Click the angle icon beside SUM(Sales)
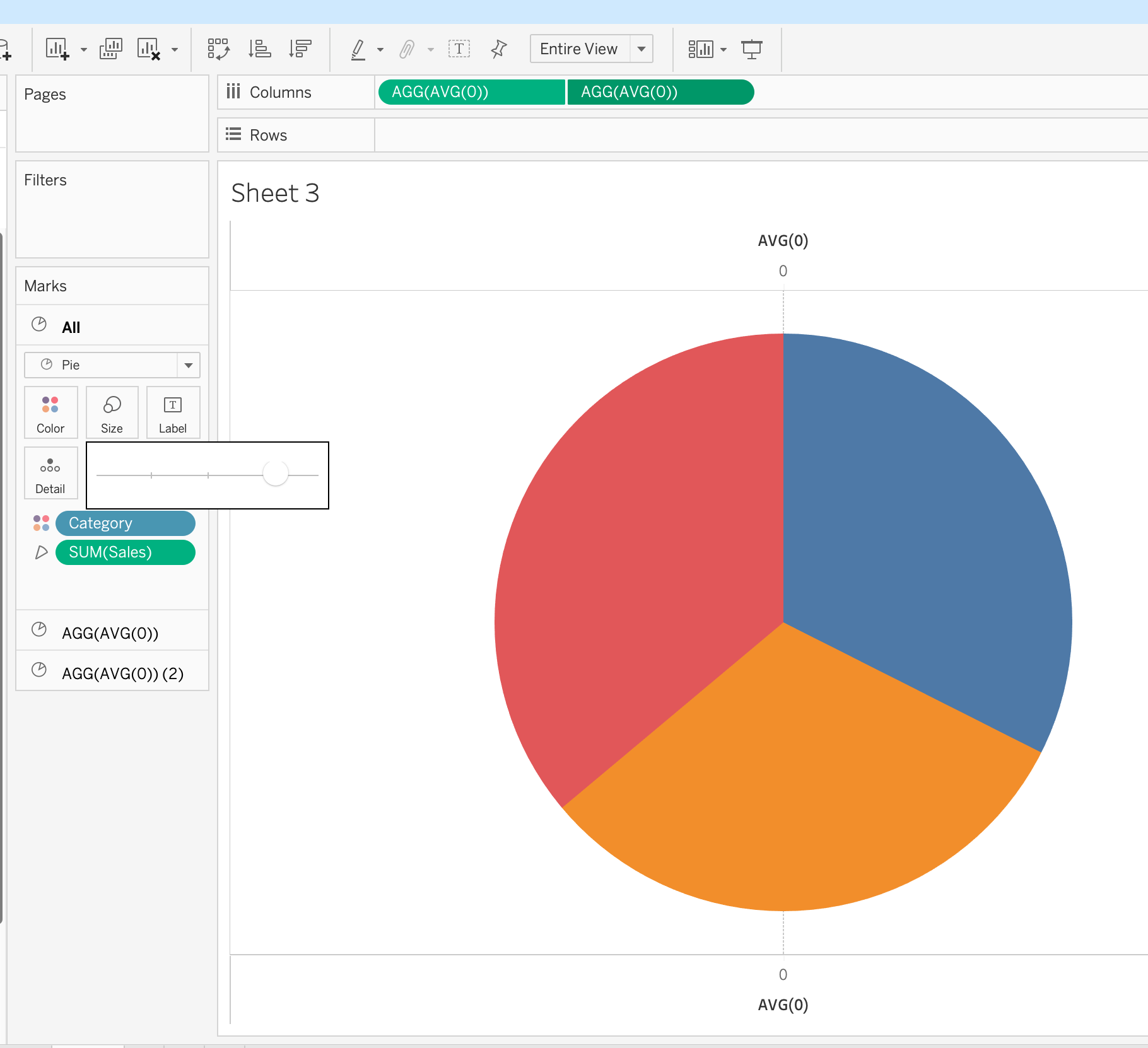This screenshot has height=1048, width=1148. pyautogui.click(x=41, y=552)
